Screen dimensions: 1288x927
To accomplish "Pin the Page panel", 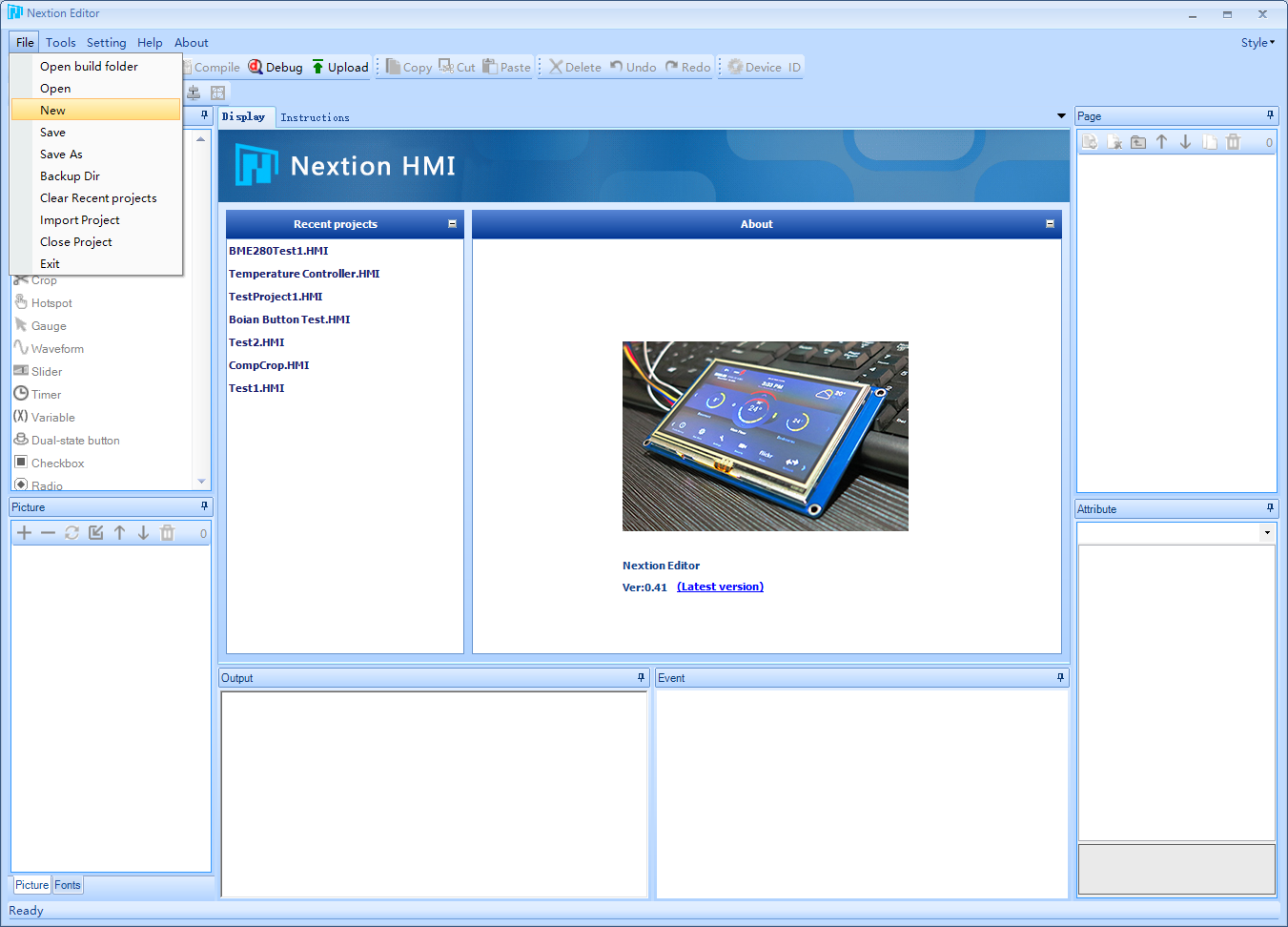I will coord(1269,115).
